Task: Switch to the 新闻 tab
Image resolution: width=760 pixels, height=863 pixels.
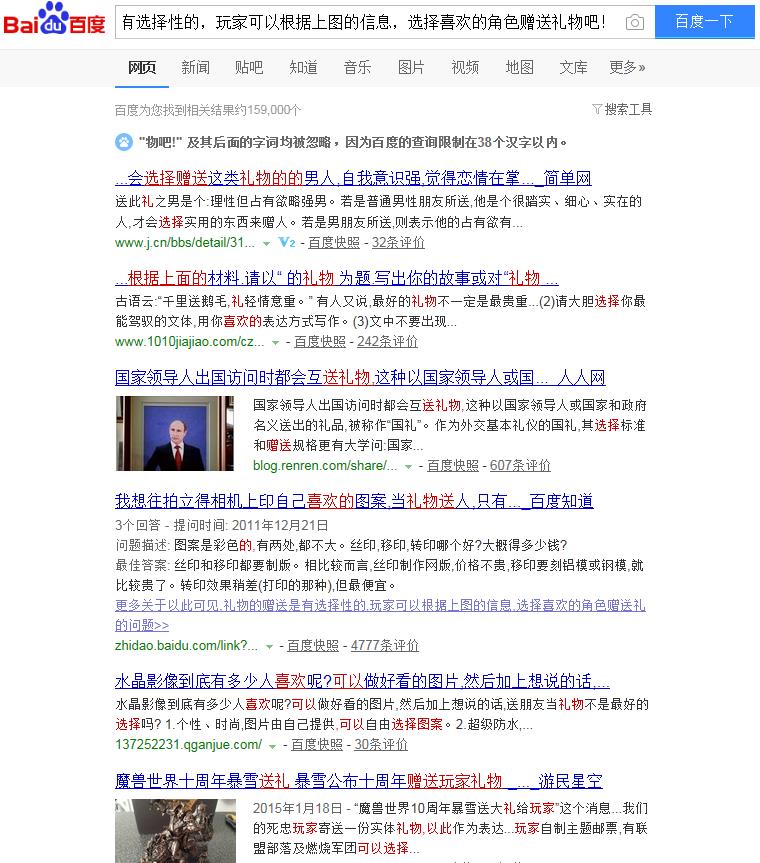Action: [x=195, y=67]
